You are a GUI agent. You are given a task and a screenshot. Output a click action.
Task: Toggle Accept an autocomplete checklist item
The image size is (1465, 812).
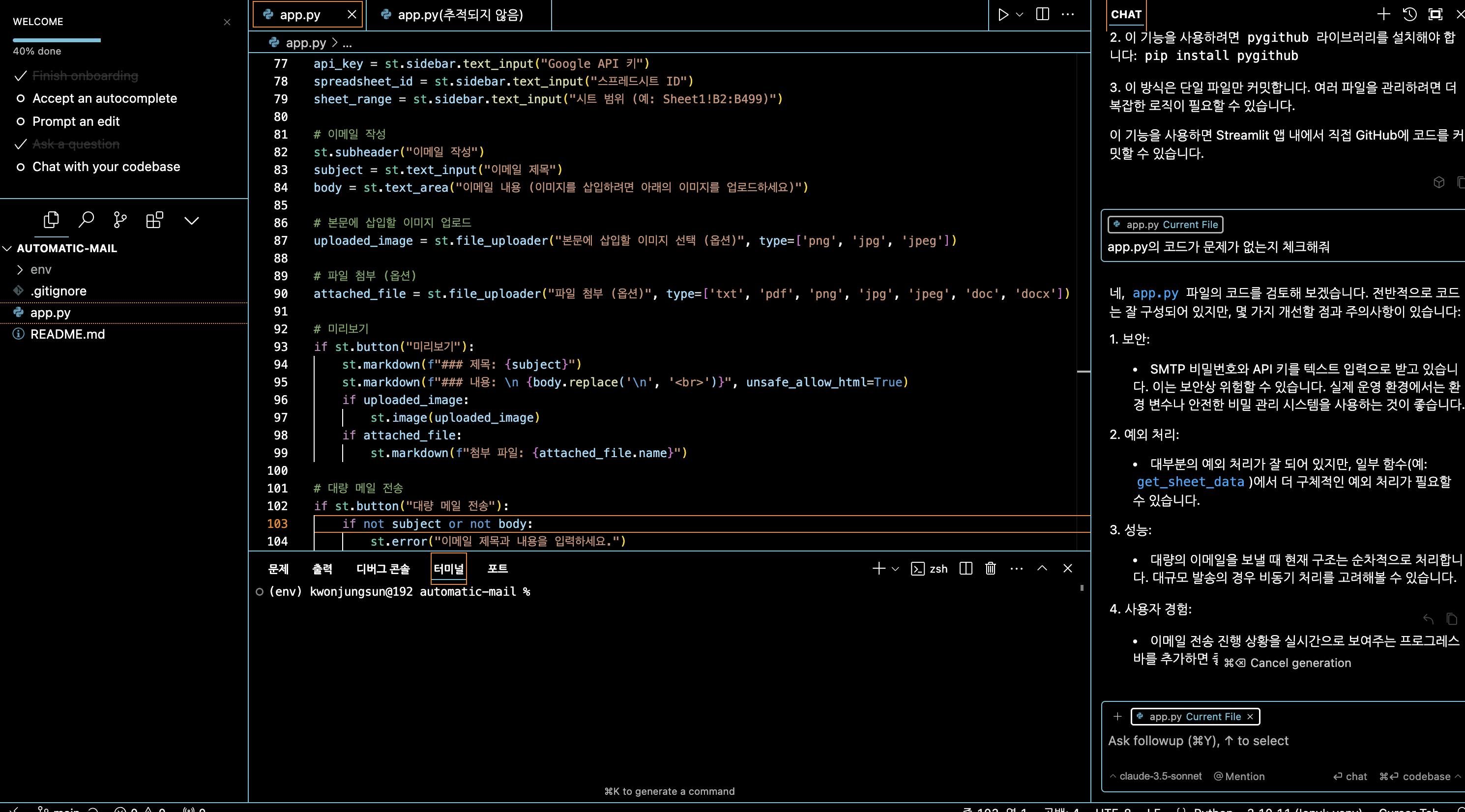pyautogui.click(x=95, y=98)
